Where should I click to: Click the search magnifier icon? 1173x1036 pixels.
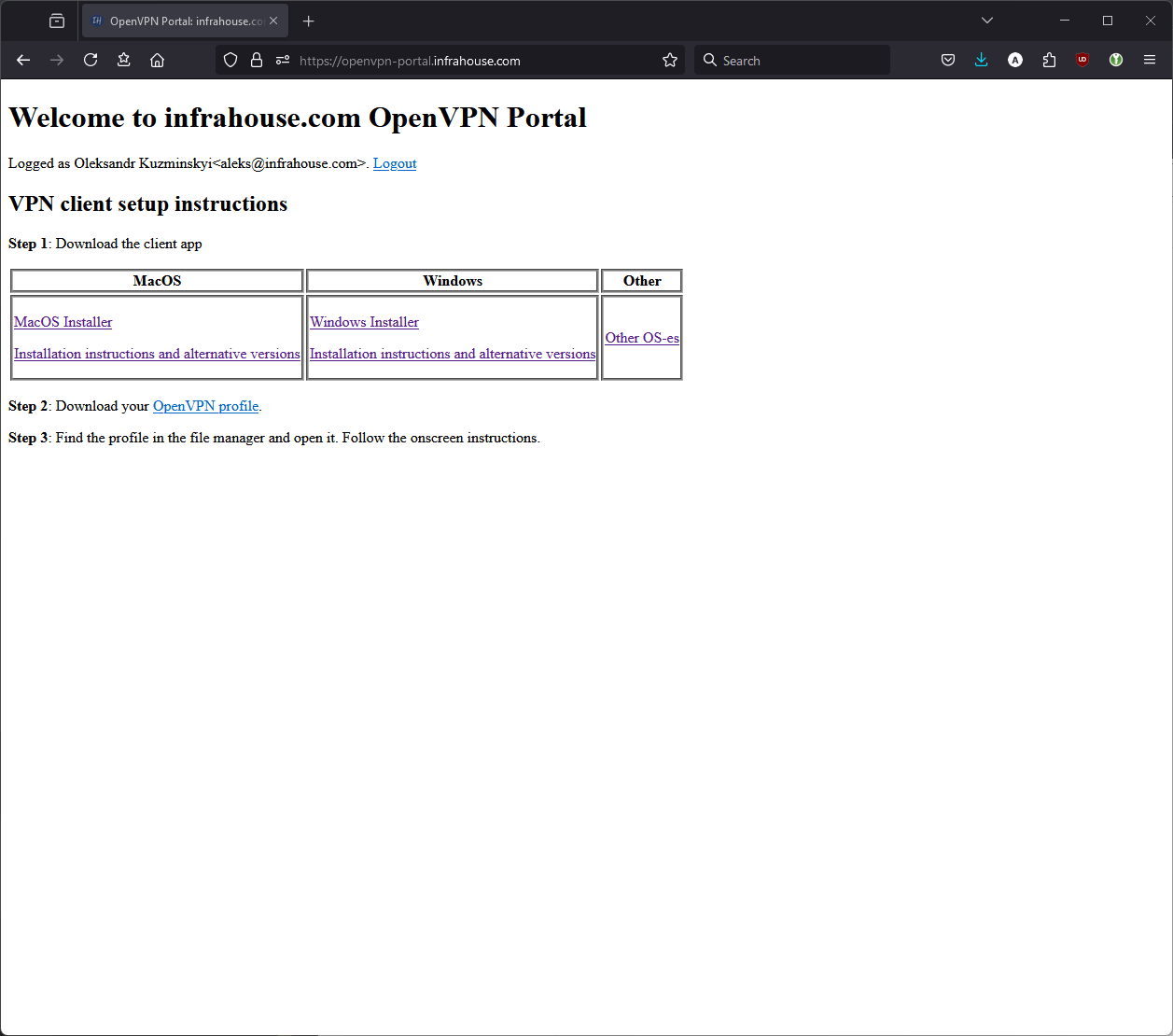(x=710, y=60)
